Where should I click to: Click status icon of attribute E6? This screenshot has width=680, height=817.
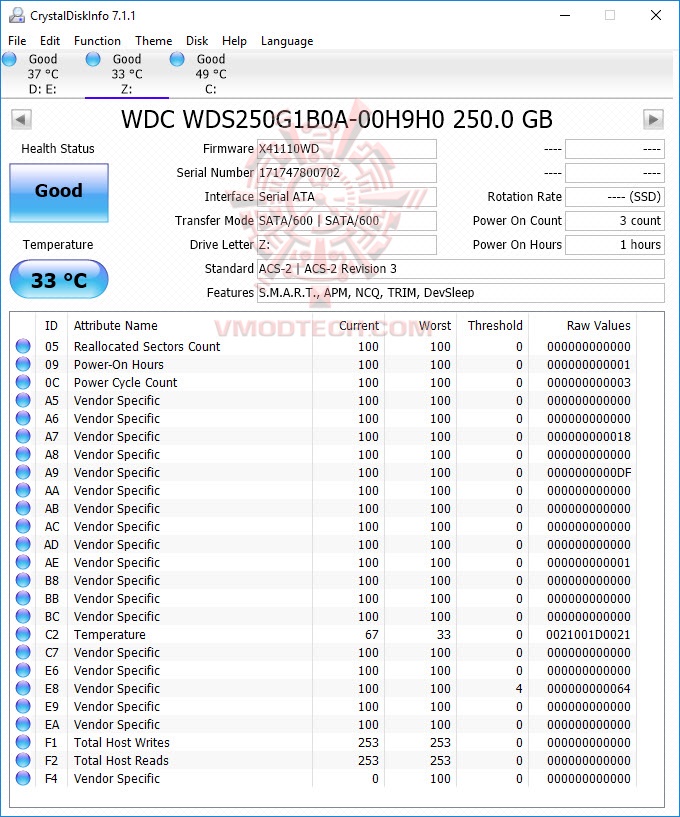point(23,670)
